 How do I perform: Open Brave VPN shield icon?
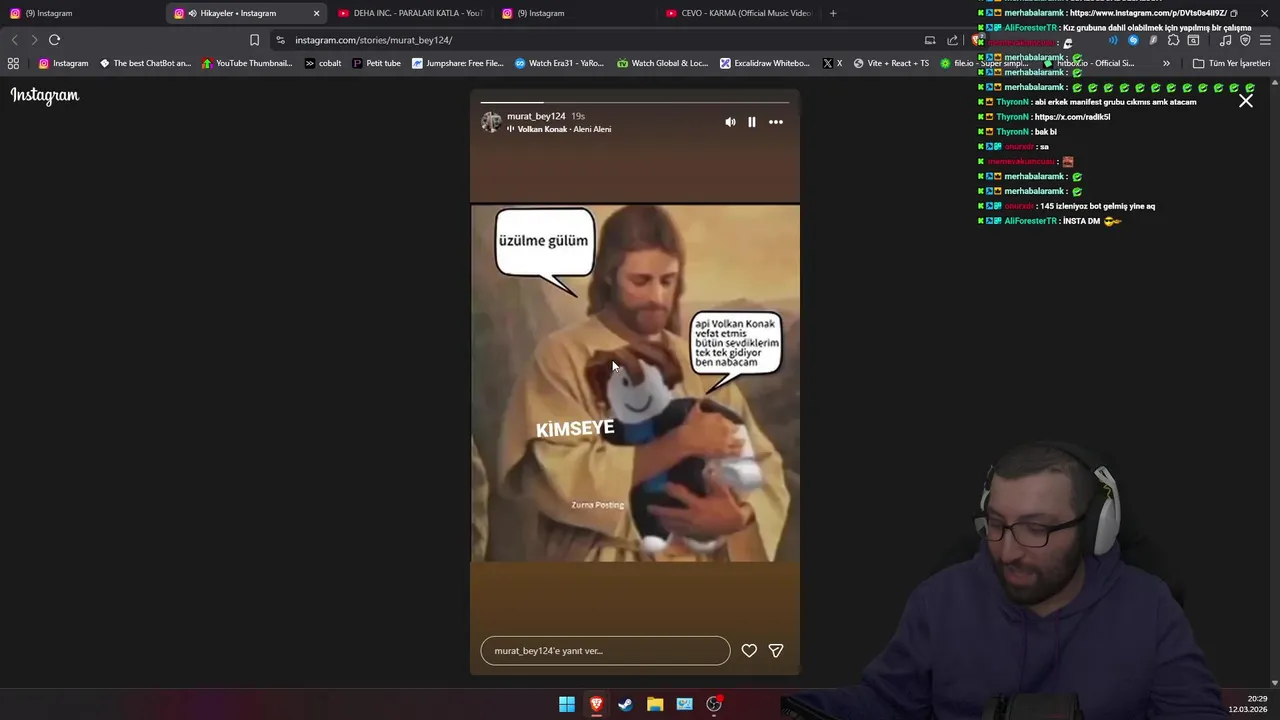tap(1245, 40)
